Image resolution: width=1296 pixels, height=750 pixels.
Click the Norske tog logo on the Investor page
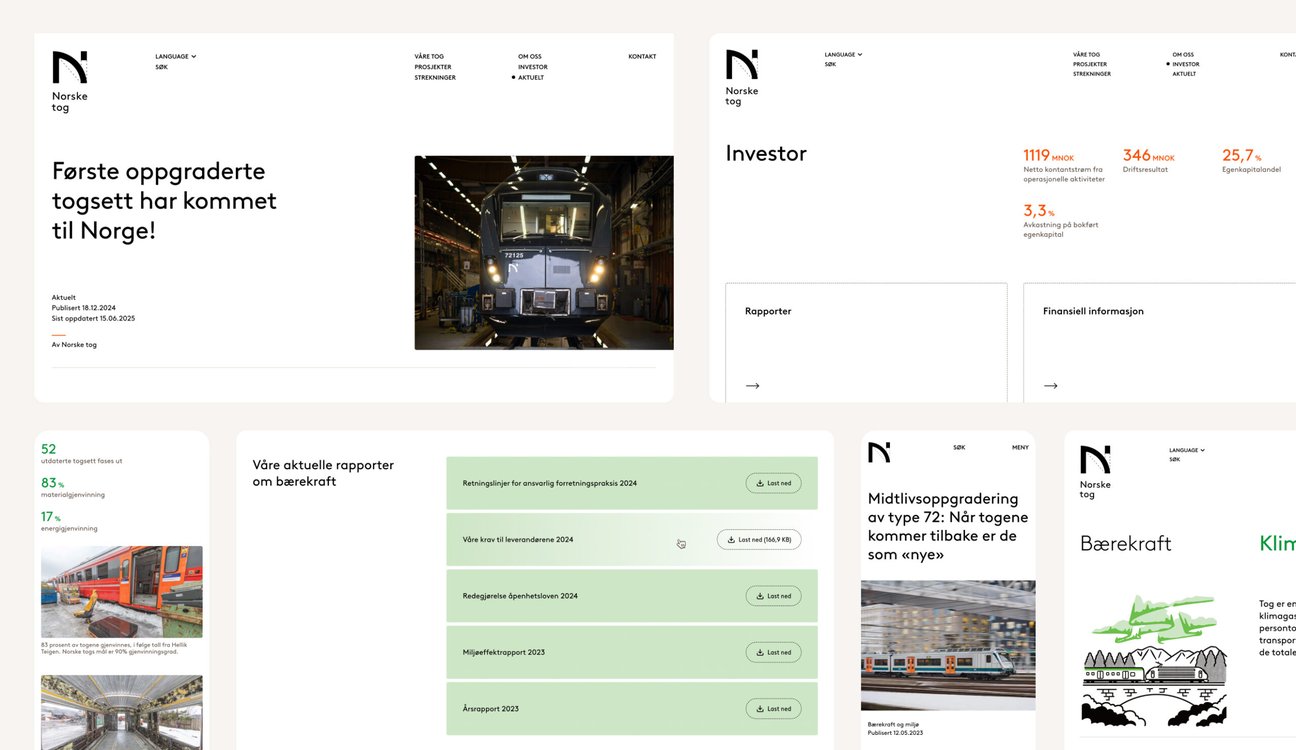coord(742,77)
